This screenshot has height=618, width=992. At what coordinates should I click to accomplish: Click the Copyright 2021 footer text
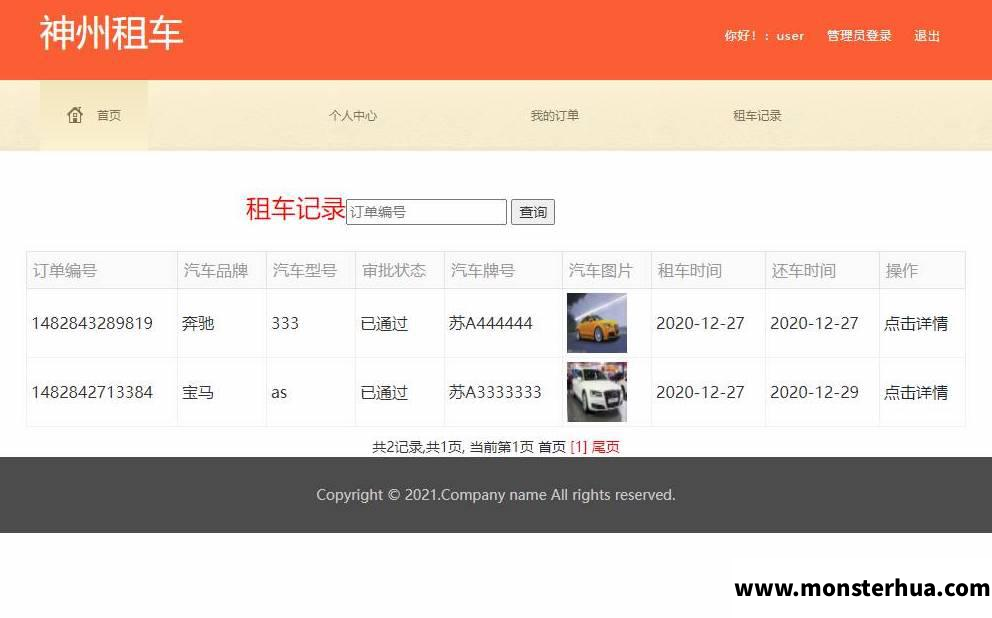pos(496,495)
